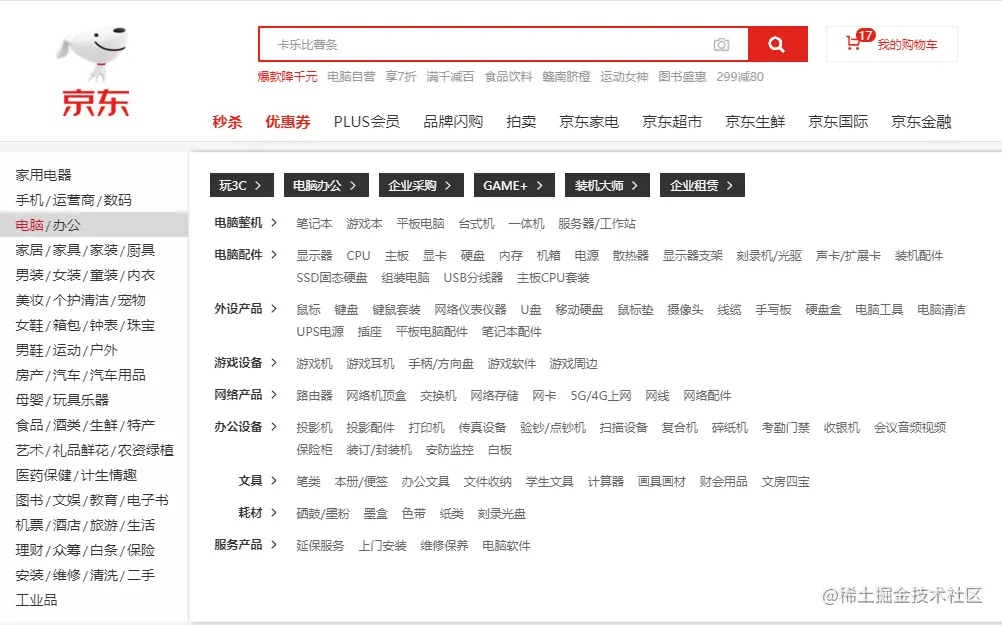This screenshot has height=625, width=1002.
Task: Open the UPS电源 link
Action: tap(320, 332)
